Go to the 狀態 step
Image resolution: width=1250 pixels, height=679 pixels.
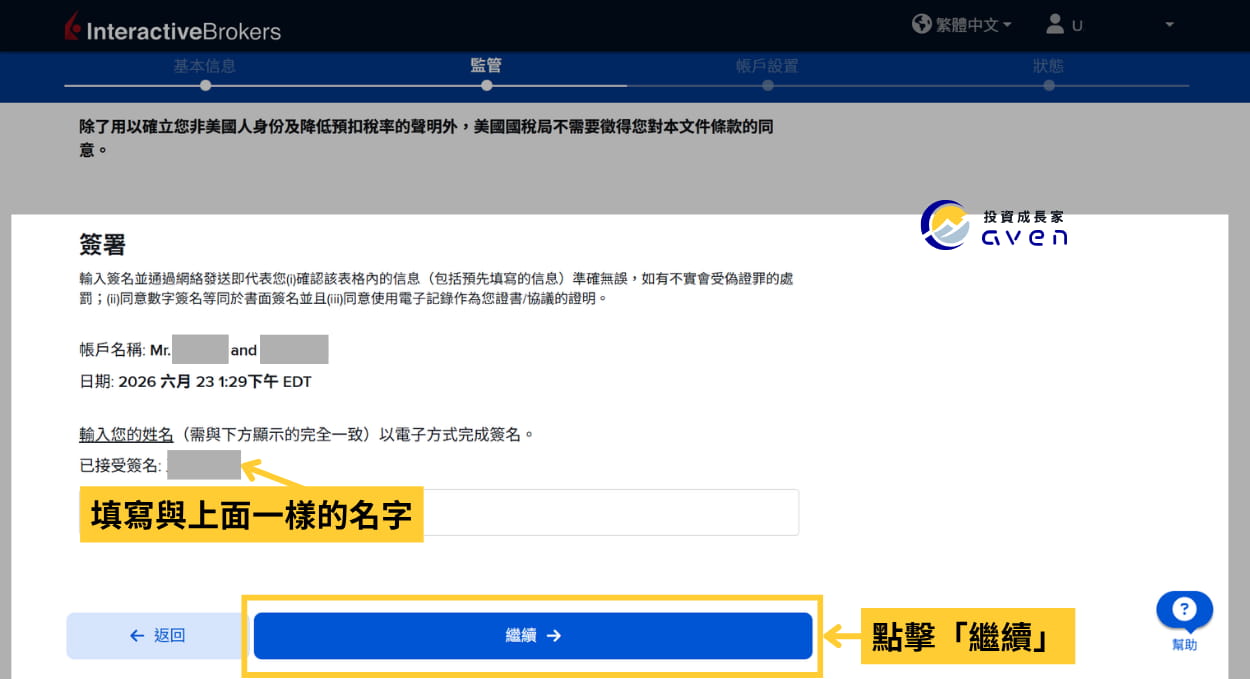tap(1048, 66)
